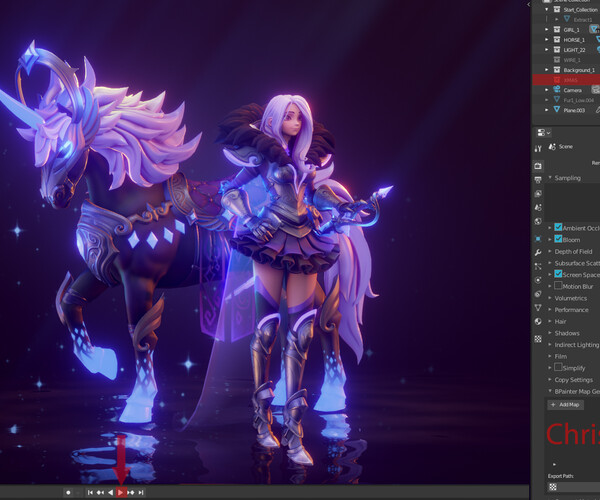Open the Output properties tab icon
Viewport: 600px width, 500px height.
pyautogui.click(x=538, y=179)
